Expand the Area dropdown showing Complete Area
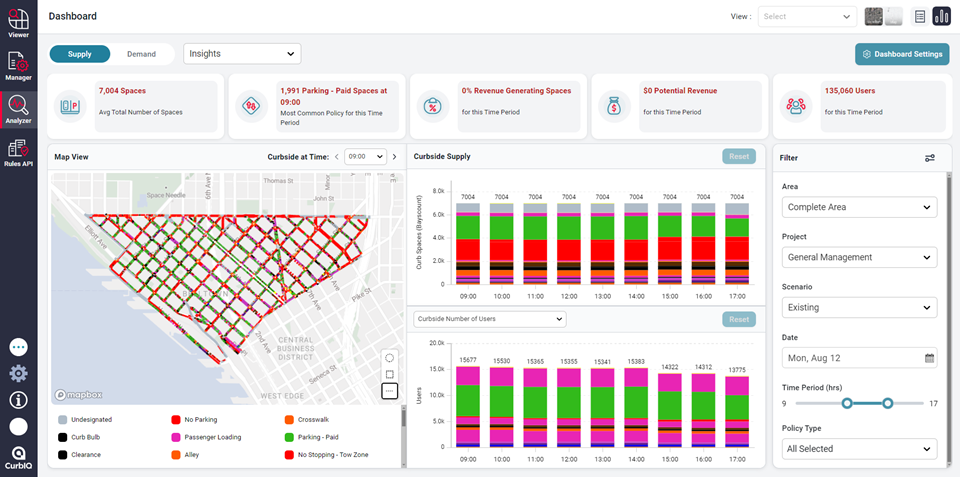 pyautogui.click(x=860, y=208)
